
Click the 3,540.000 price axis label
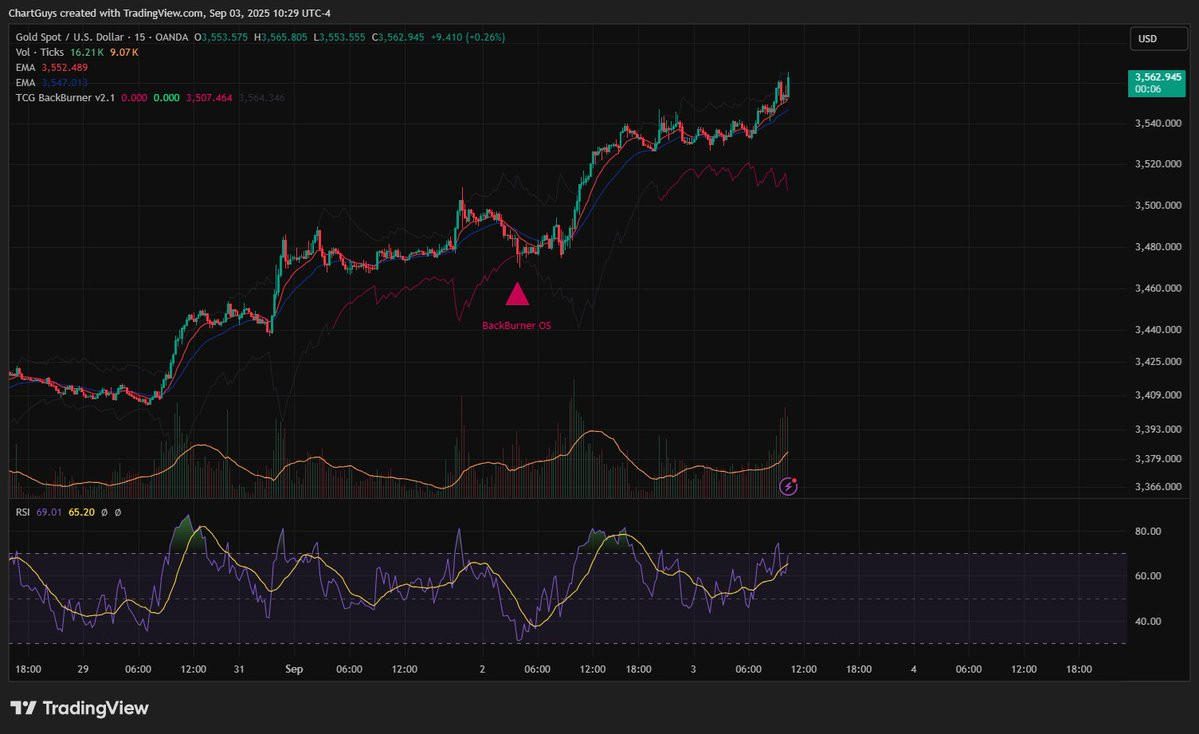pos(1158,123)
